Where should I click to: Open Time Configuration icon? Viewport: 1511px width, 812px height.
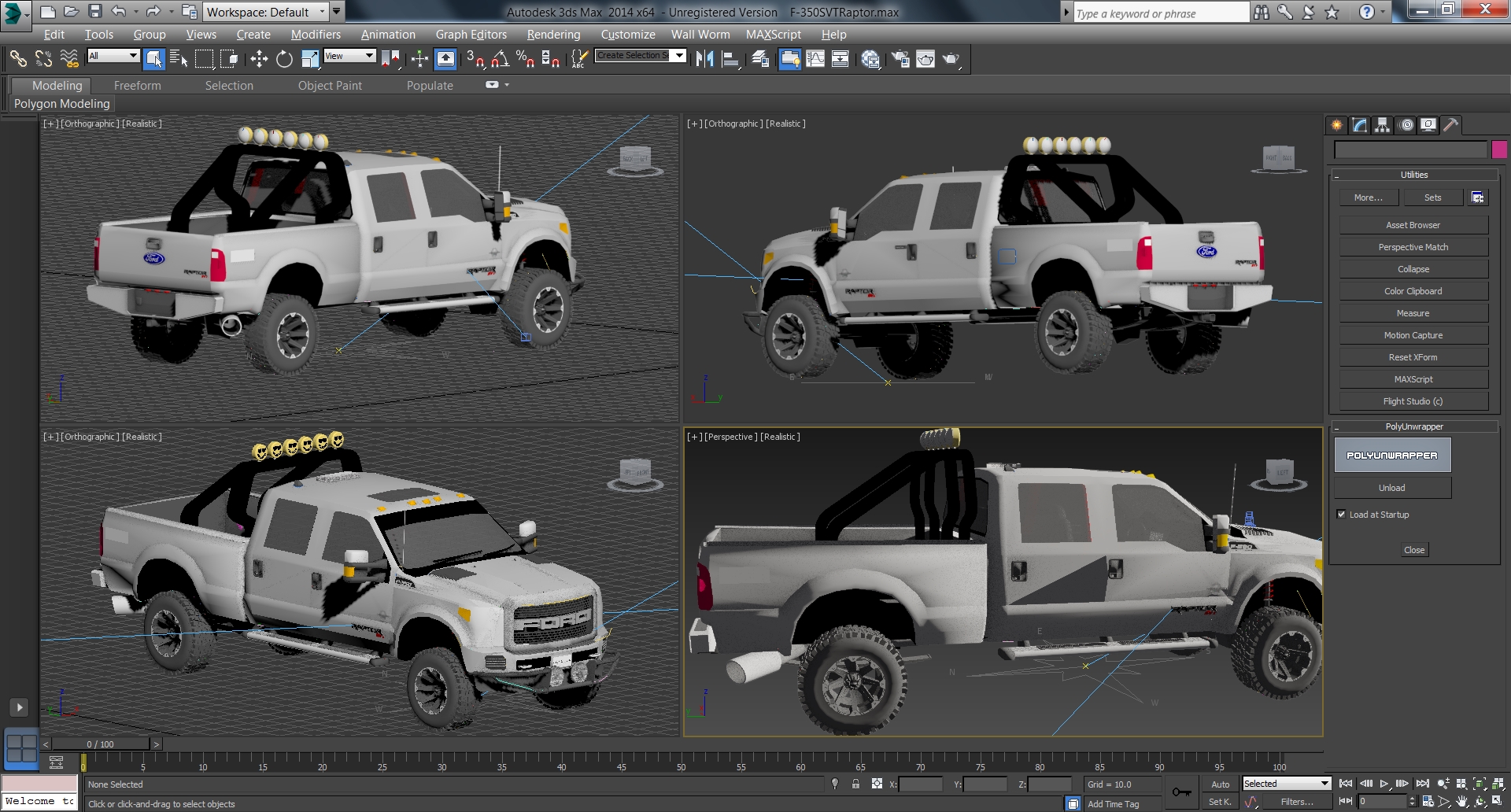point(1428,801)
